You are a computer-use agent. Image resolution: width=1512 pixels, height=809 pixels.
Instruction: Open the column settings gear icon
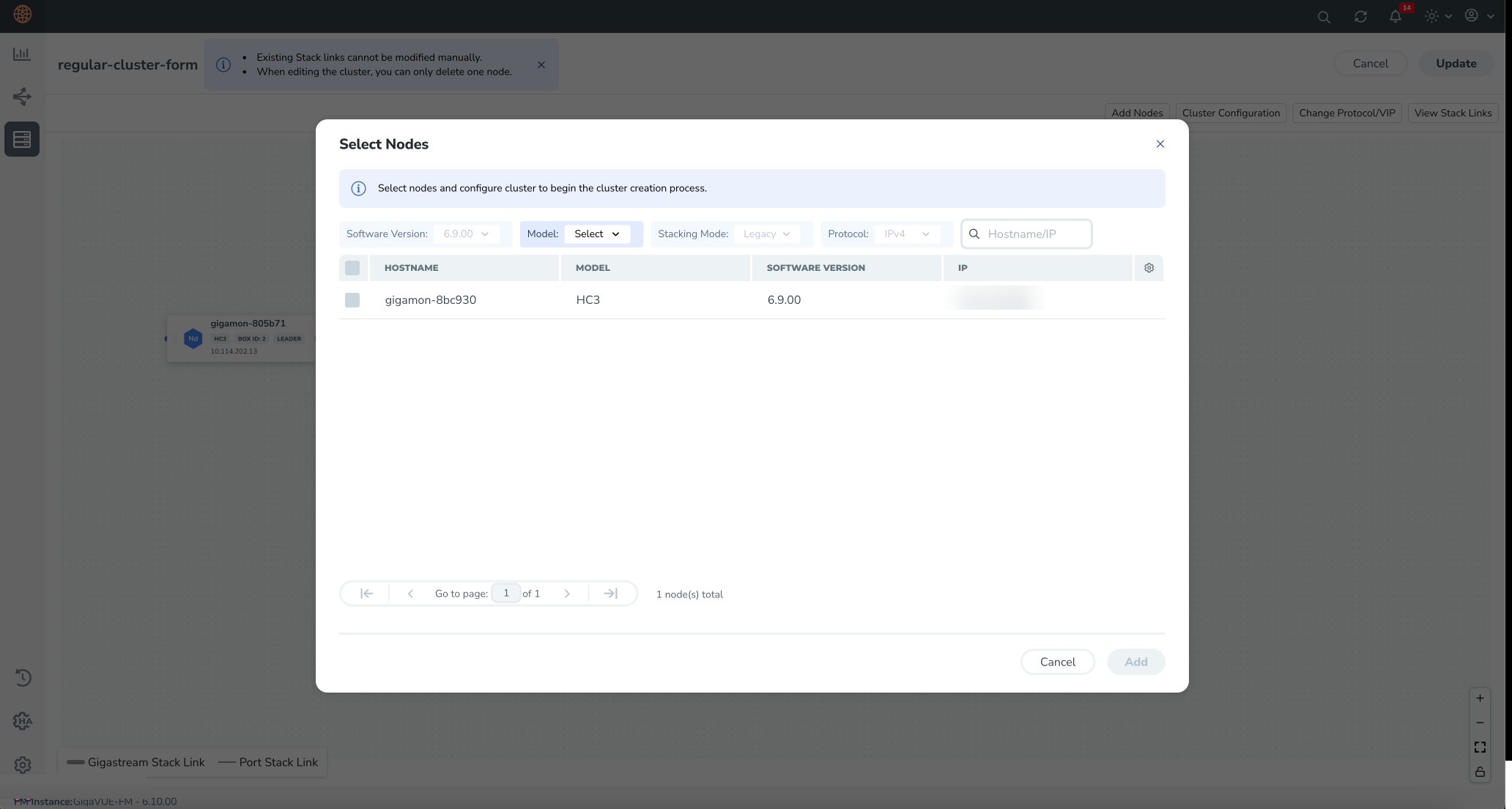pyautogui.click(x=1149, y=268)
